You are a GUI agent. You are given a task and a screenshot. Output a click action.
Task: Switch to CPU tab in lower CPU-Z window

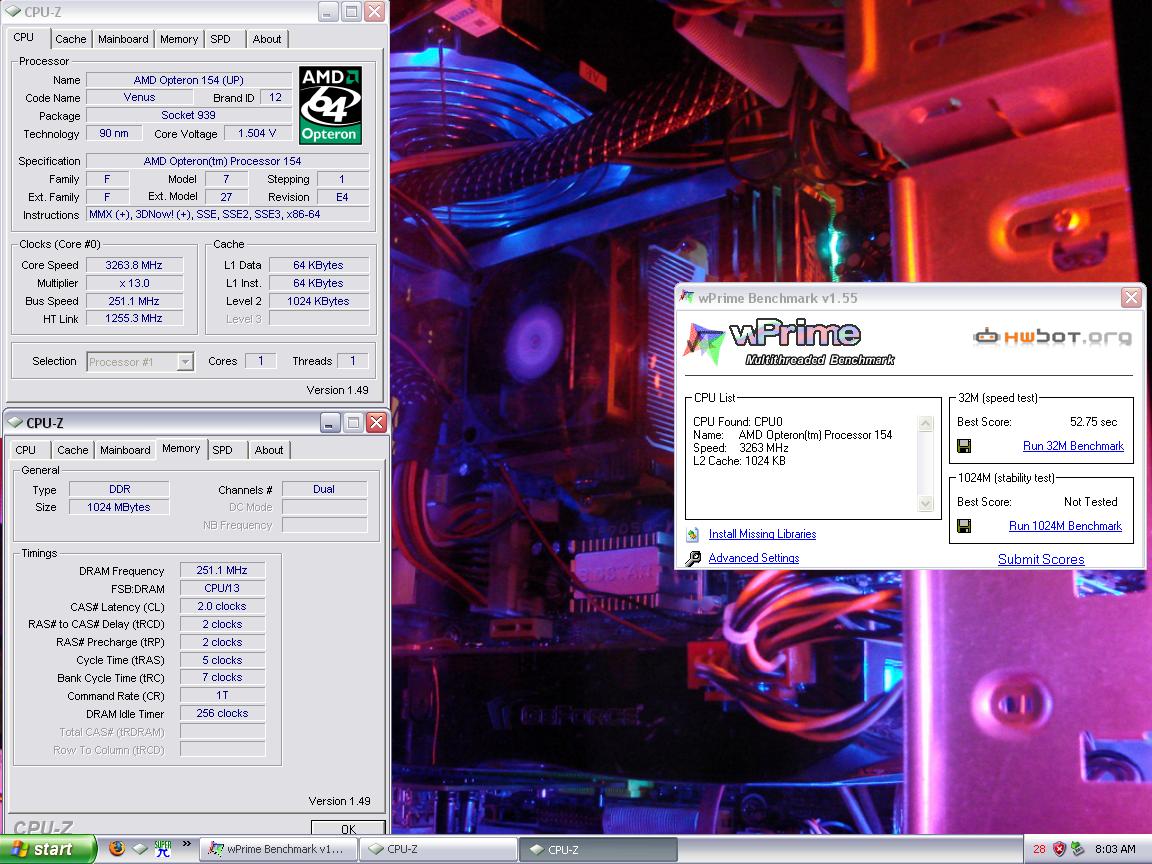[26, 450]
